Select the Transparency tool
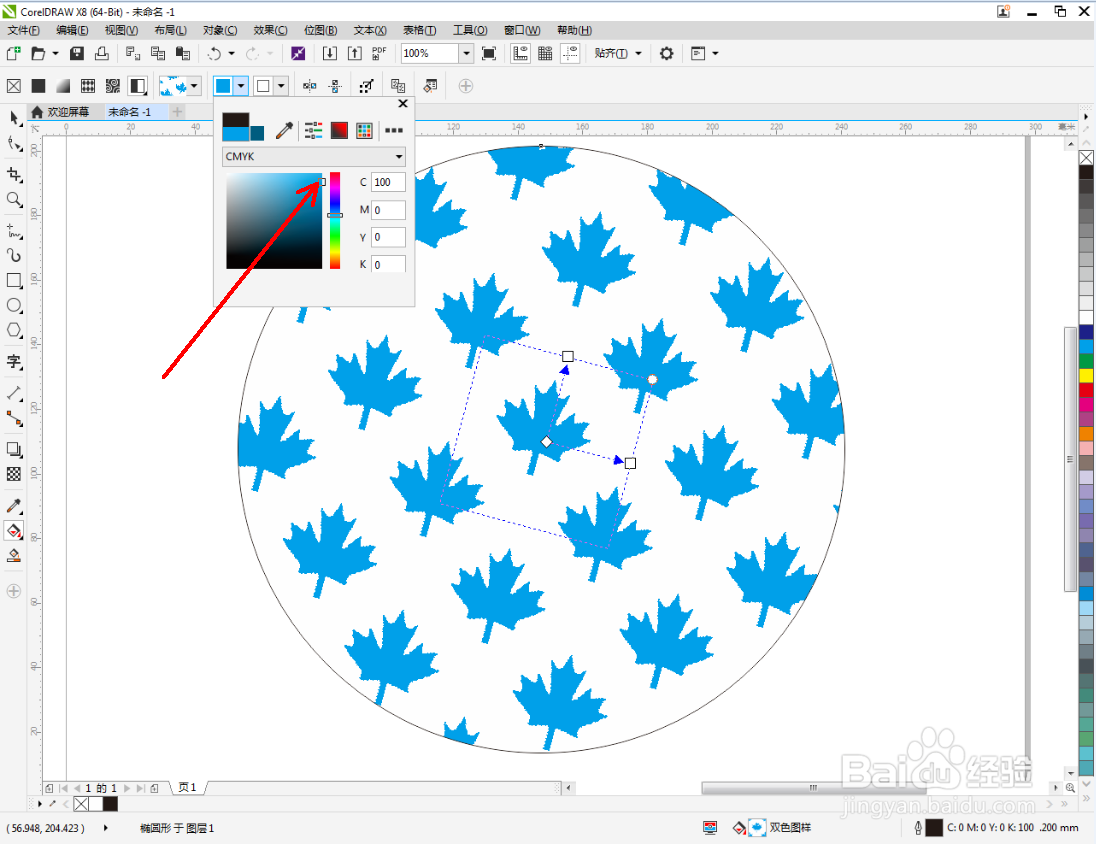Viewport: 1096px width, 844px height. point(14,474)
